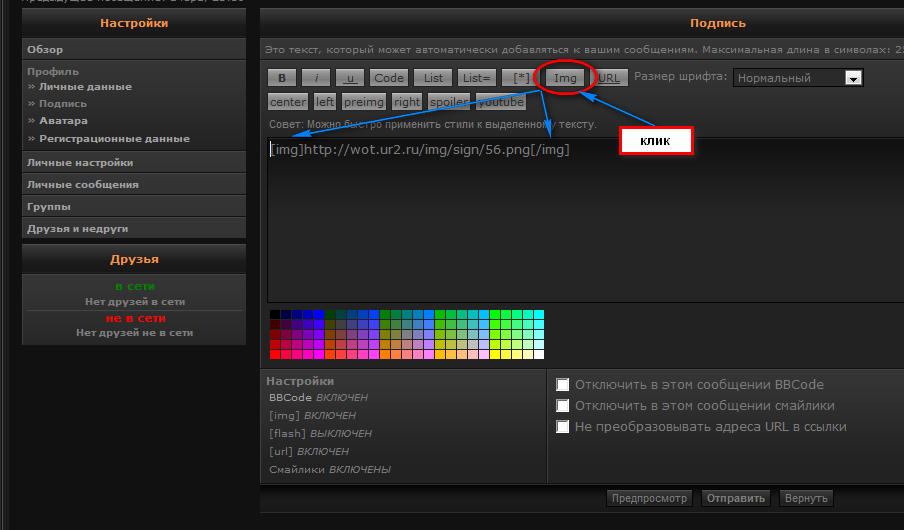Click the Предпросмотр button
The image size is (904, 530).
coord(649,498)
